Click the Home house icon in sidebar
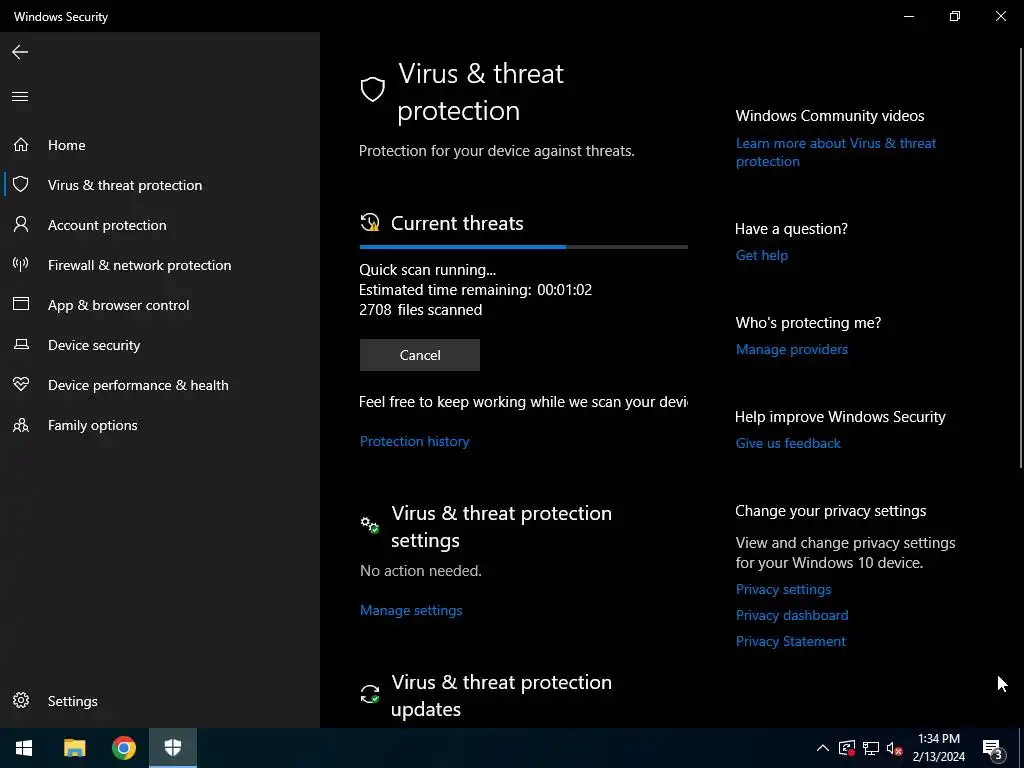1024x768 pixels. pos(21,144)
